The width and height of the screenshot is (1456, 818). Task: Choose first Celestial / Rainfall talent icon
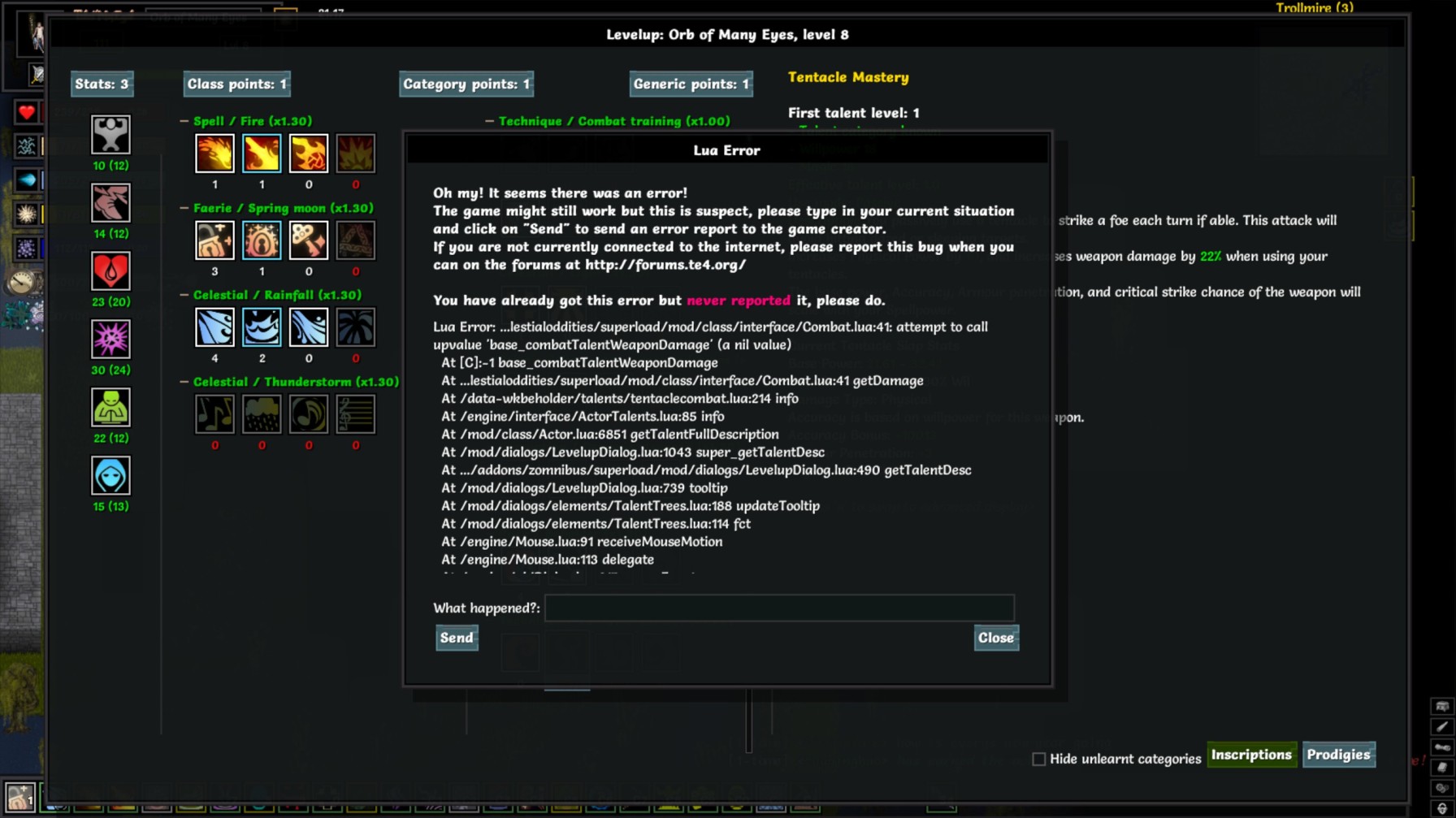pos(214,327)
